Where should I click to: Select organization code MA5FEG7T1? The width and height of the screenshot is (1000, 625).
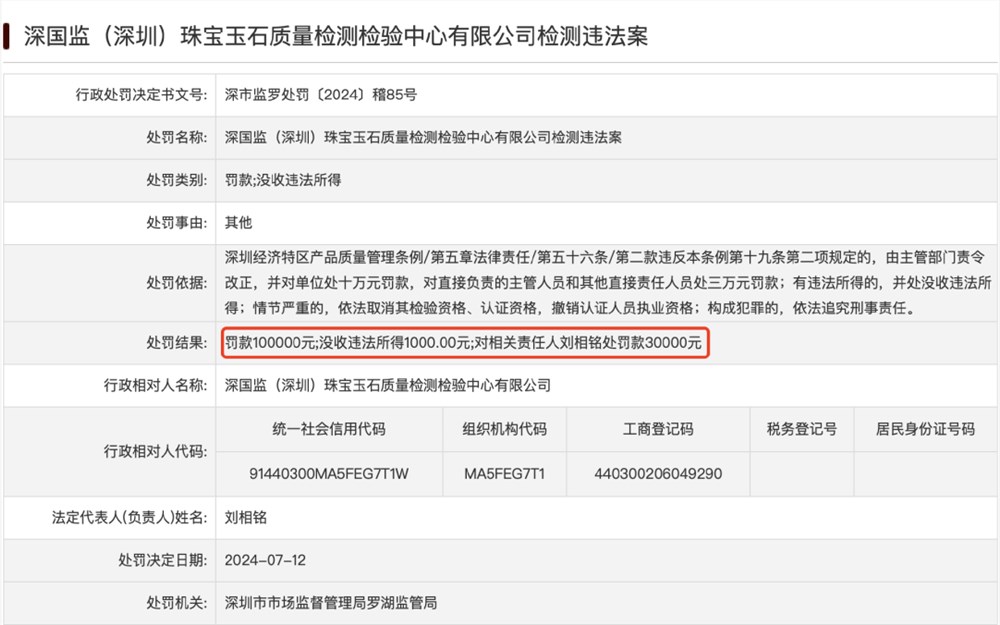coord(504,474)
